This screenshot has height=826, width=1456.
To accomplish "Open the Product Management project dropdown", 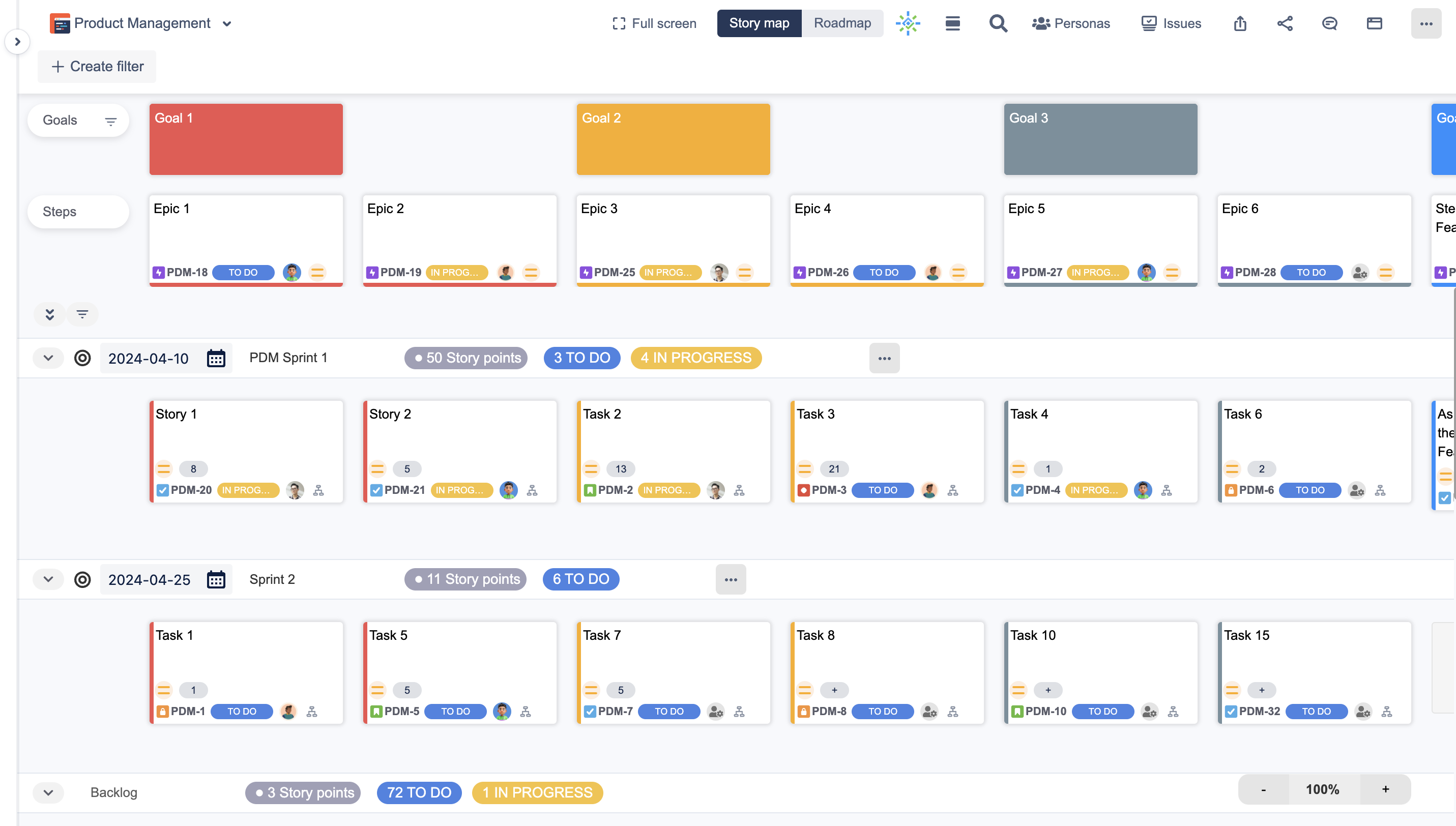I will click(x=227, y=24).
